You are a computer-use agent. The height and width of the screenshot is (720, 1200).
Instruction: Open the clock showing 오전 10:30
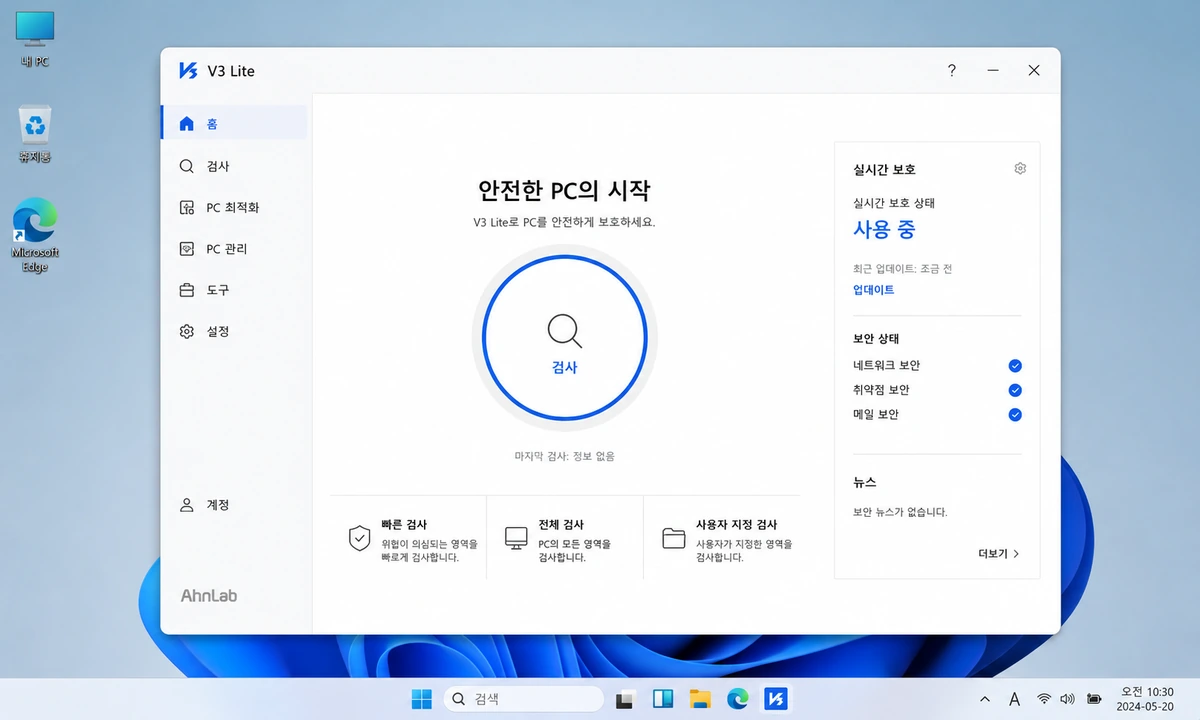coord(1147,699)
